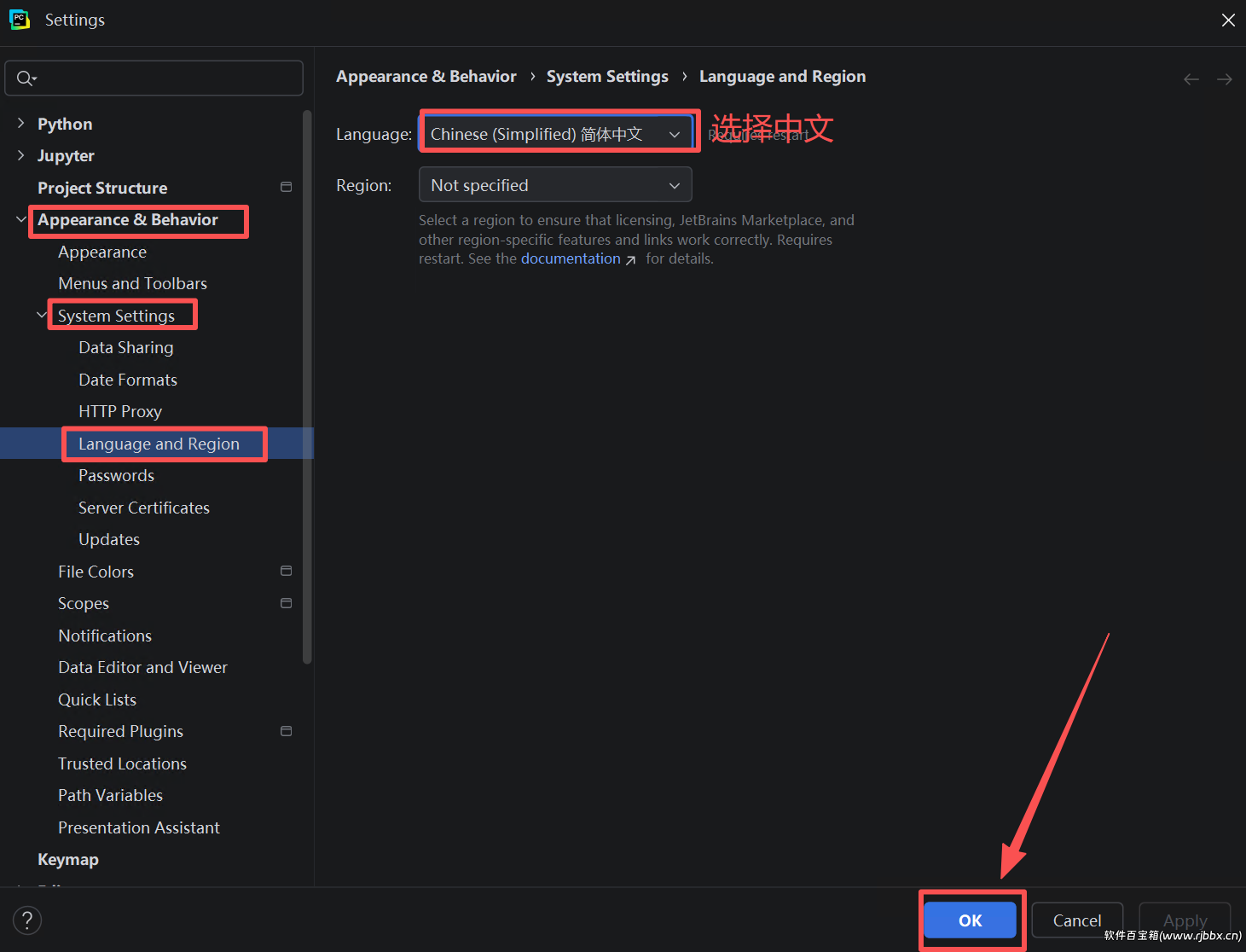1246x952 pixels.
Task: Expand the Python settings node
Action: pos(21,124)
